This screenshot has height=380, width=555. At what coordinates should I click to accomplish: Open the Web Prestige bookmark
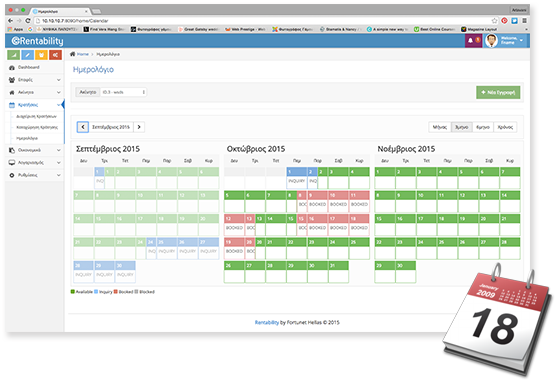coord(245,29)
